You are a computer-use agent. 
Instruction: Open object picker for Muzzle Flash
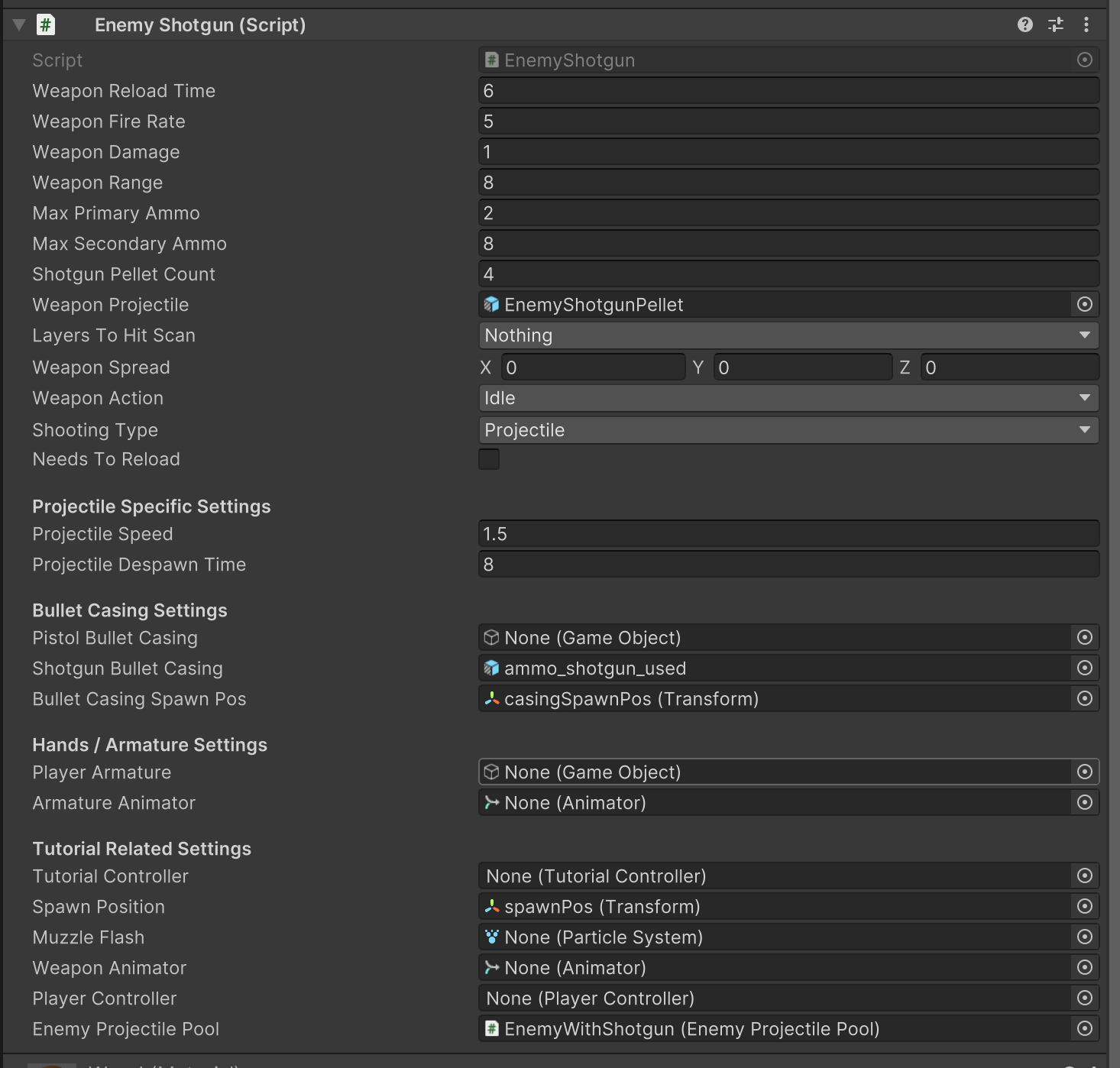(x=1085, y=937)
